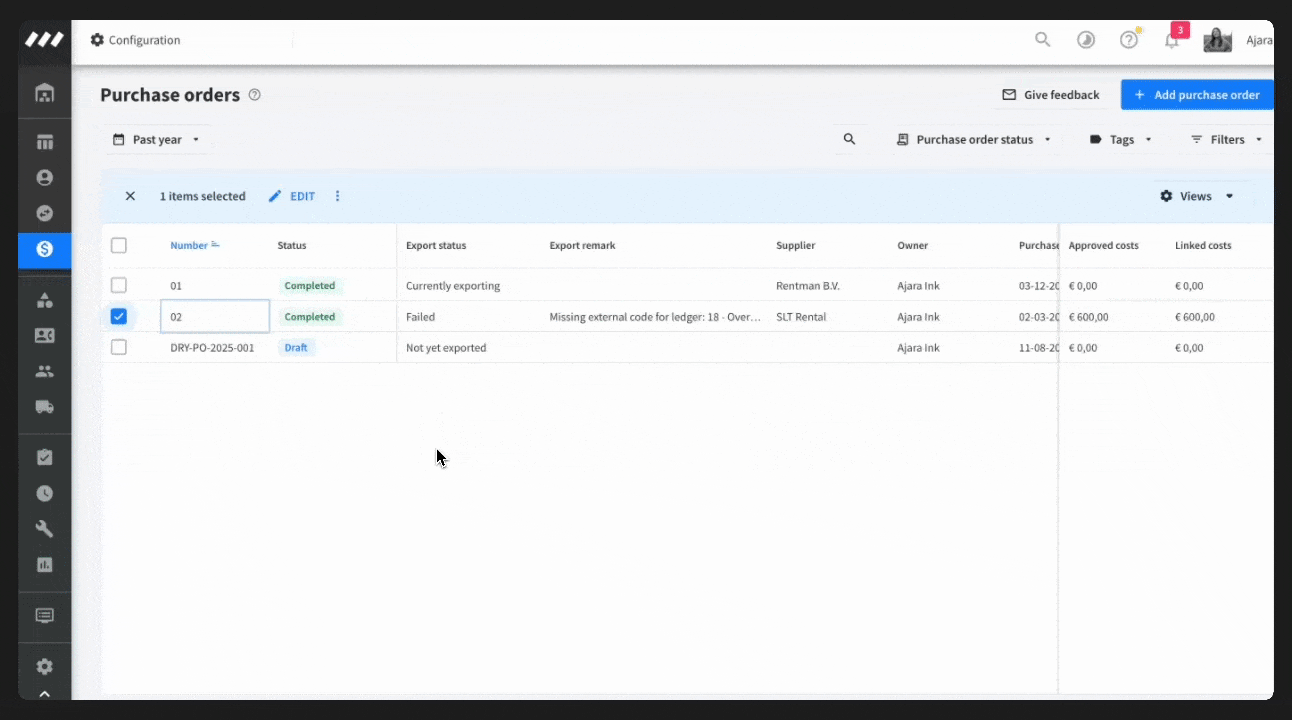Image resolution: width=1292 pixels, height=720 pixels.
Task: Click the € 600,00 approved costs cell
Action: [1088, 317]
